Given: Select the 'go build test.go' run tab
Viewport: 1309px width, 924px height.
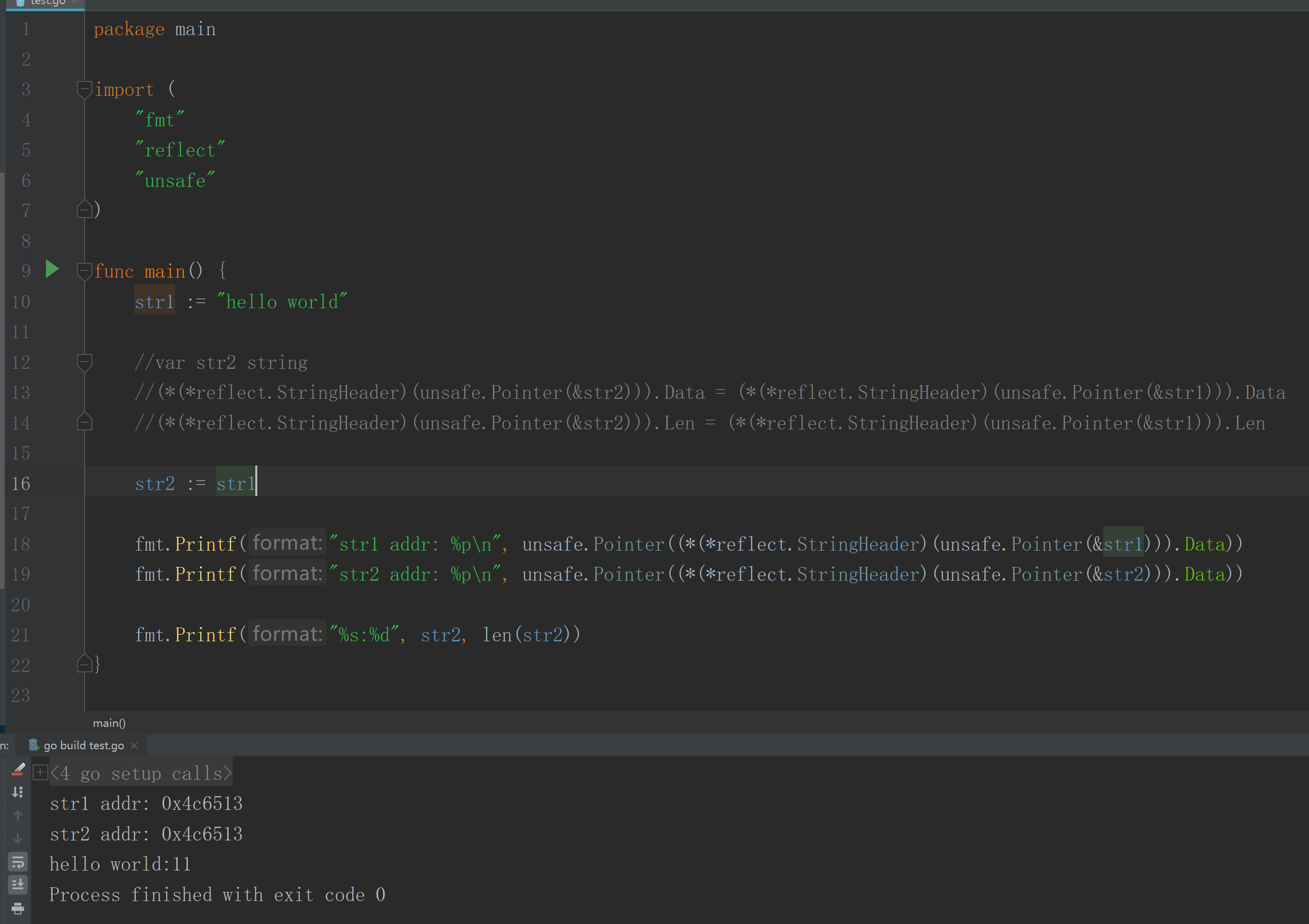Looking at the screenshot, I should click(83, 746).
